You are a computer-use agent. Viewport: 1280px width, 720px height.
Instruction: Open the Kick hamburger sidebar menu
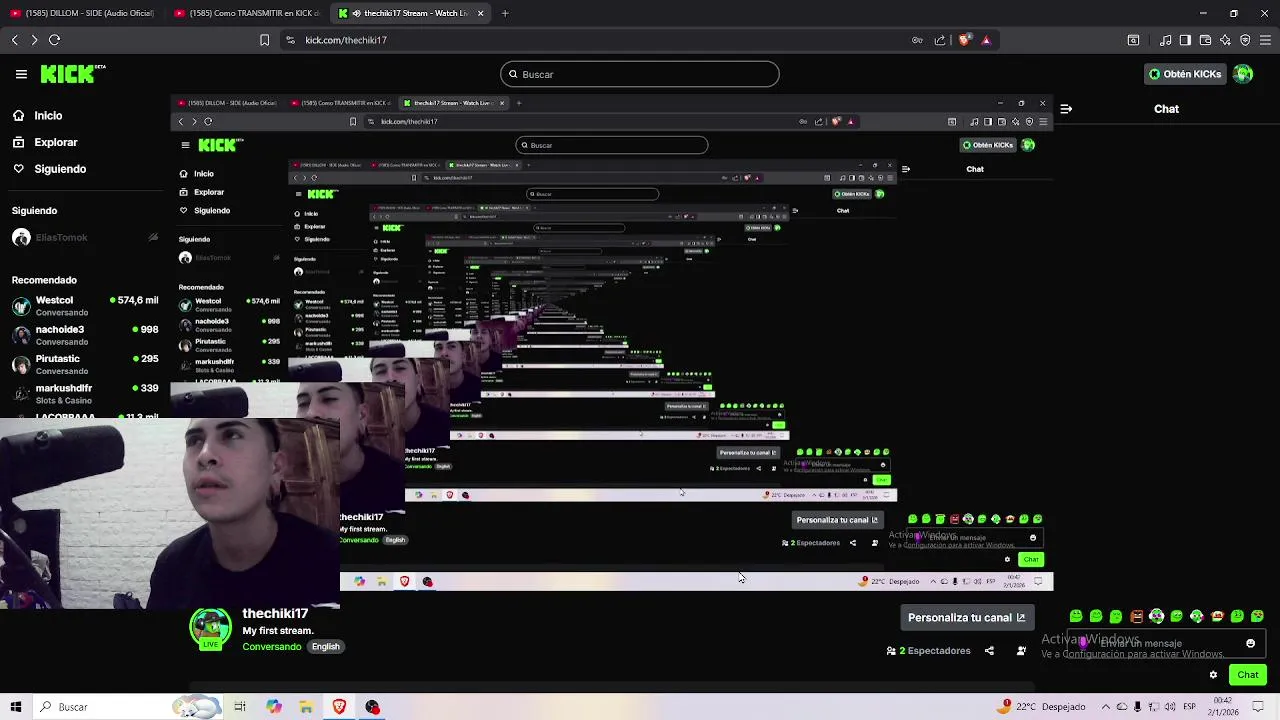[21, 74]
